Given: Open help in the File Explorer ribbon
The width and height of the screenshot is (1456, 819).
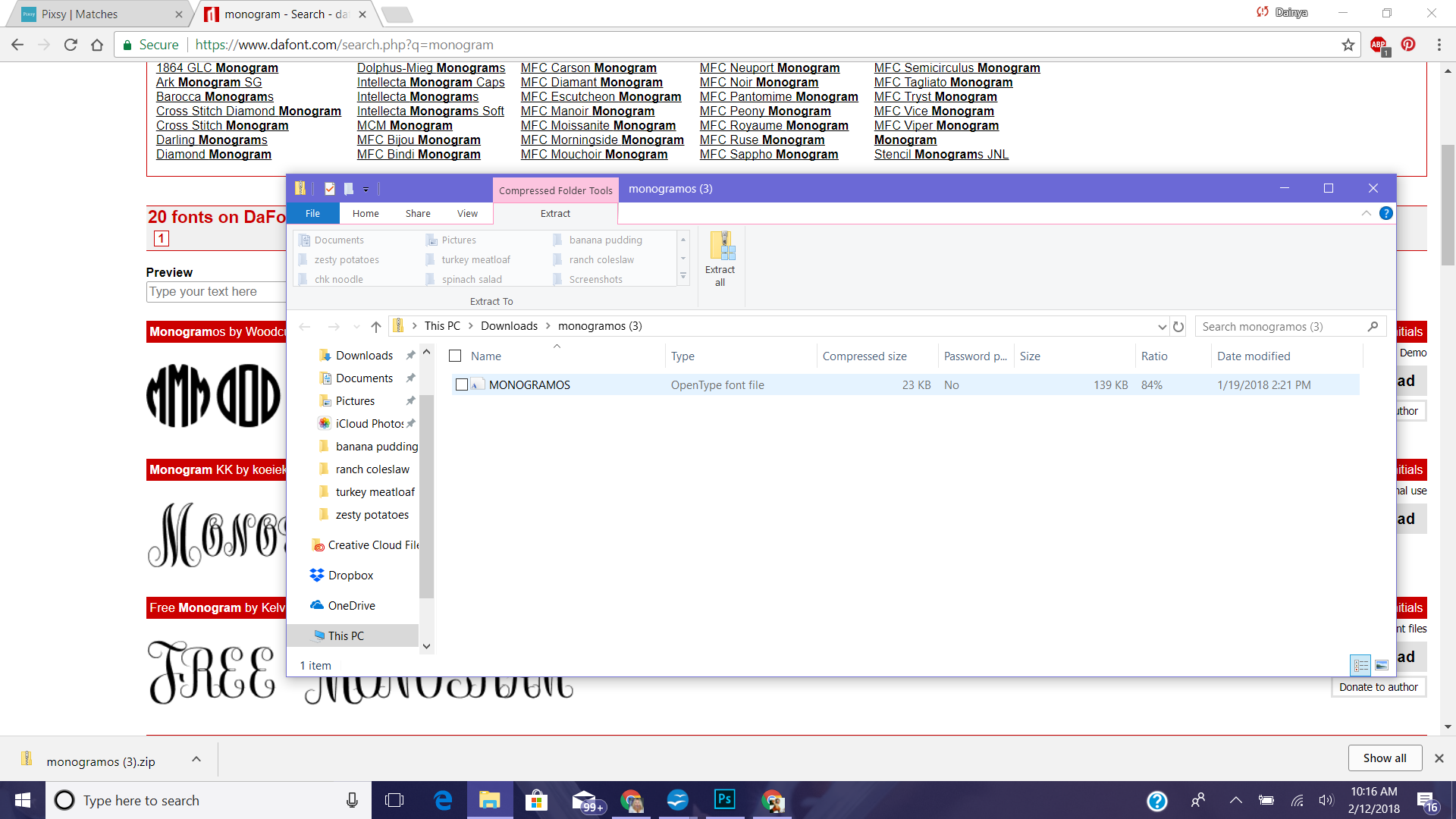Looking at the screenshot, I should (x=1386, y=213).
